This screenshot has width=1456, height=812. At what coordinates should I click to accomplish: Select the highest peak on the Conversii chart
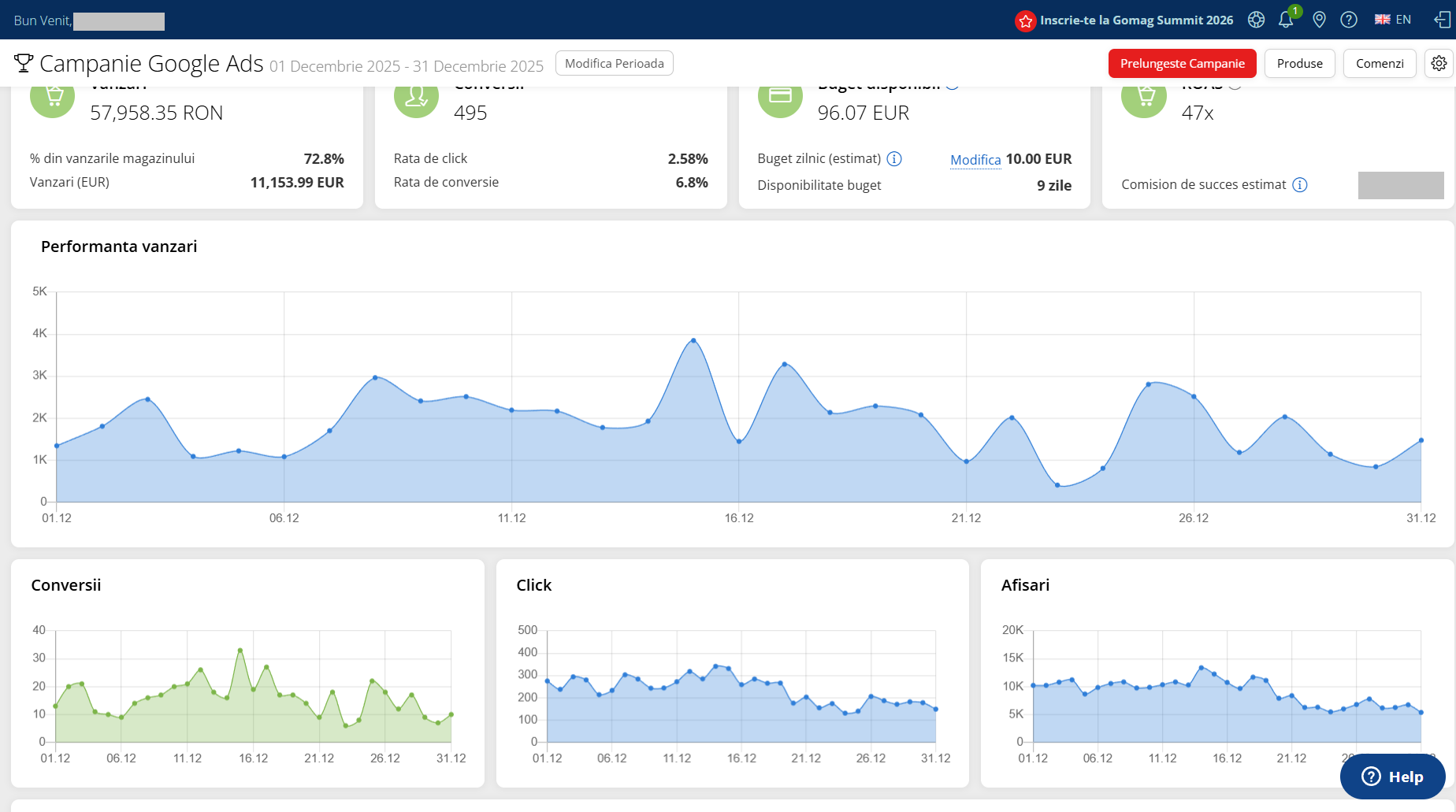pos(240,651)
